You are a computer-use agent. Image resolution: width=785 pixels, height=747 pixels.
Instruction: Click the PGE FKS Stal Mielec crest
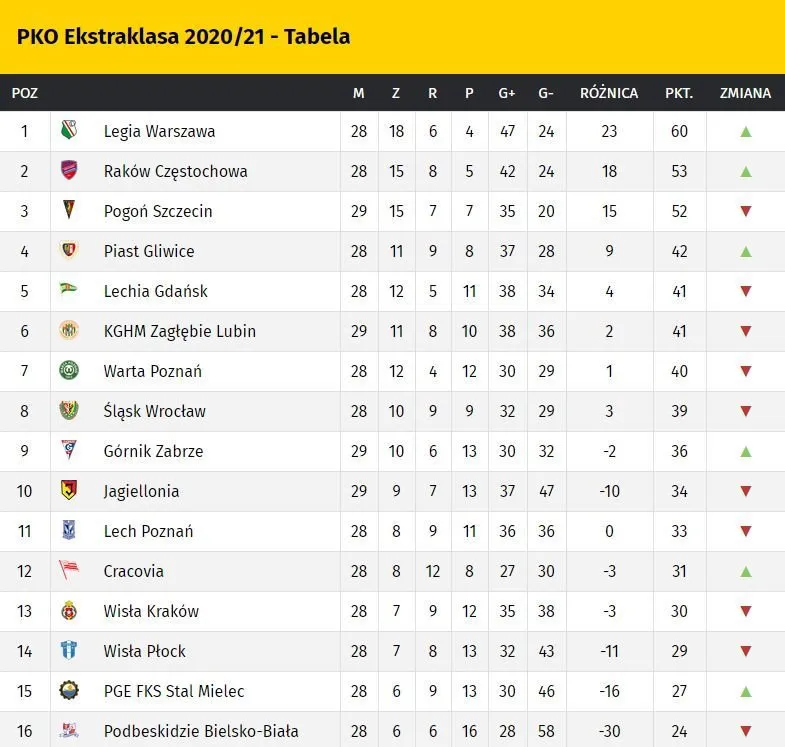[x=69, y=691]
